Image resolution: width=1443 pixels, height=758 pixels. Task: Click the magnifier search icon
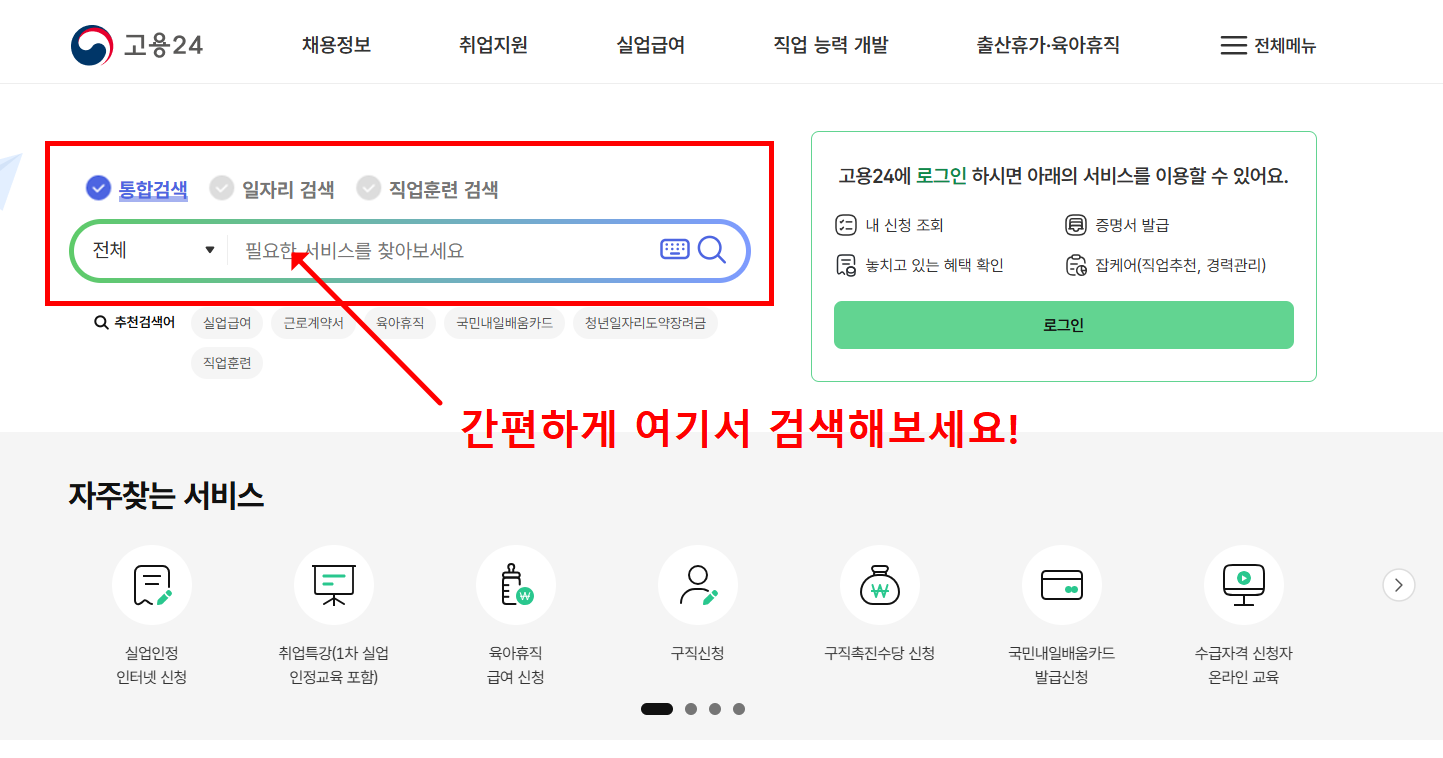click(712, 250)
